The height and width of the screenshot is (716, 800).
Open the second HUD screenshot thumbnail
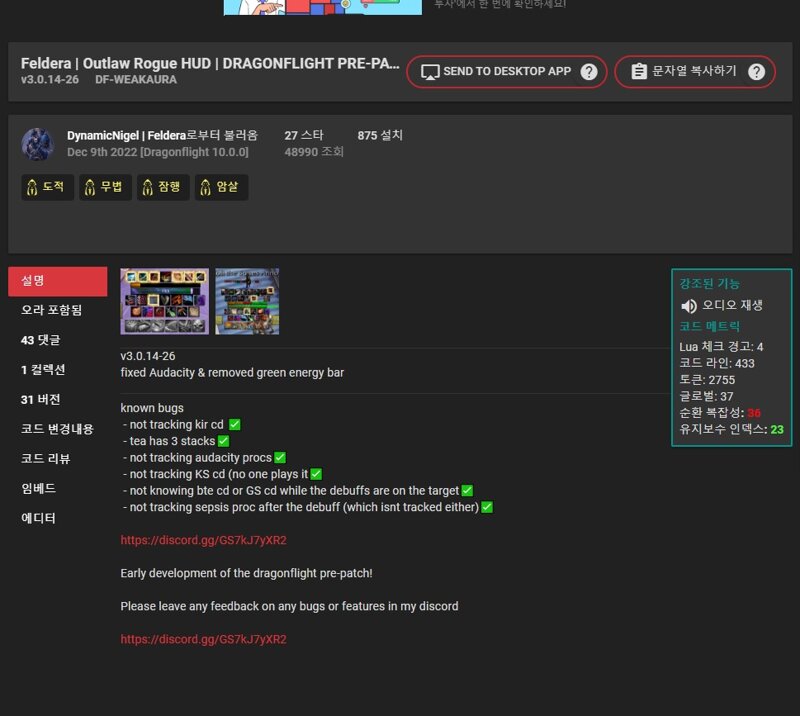pos(247,302)
